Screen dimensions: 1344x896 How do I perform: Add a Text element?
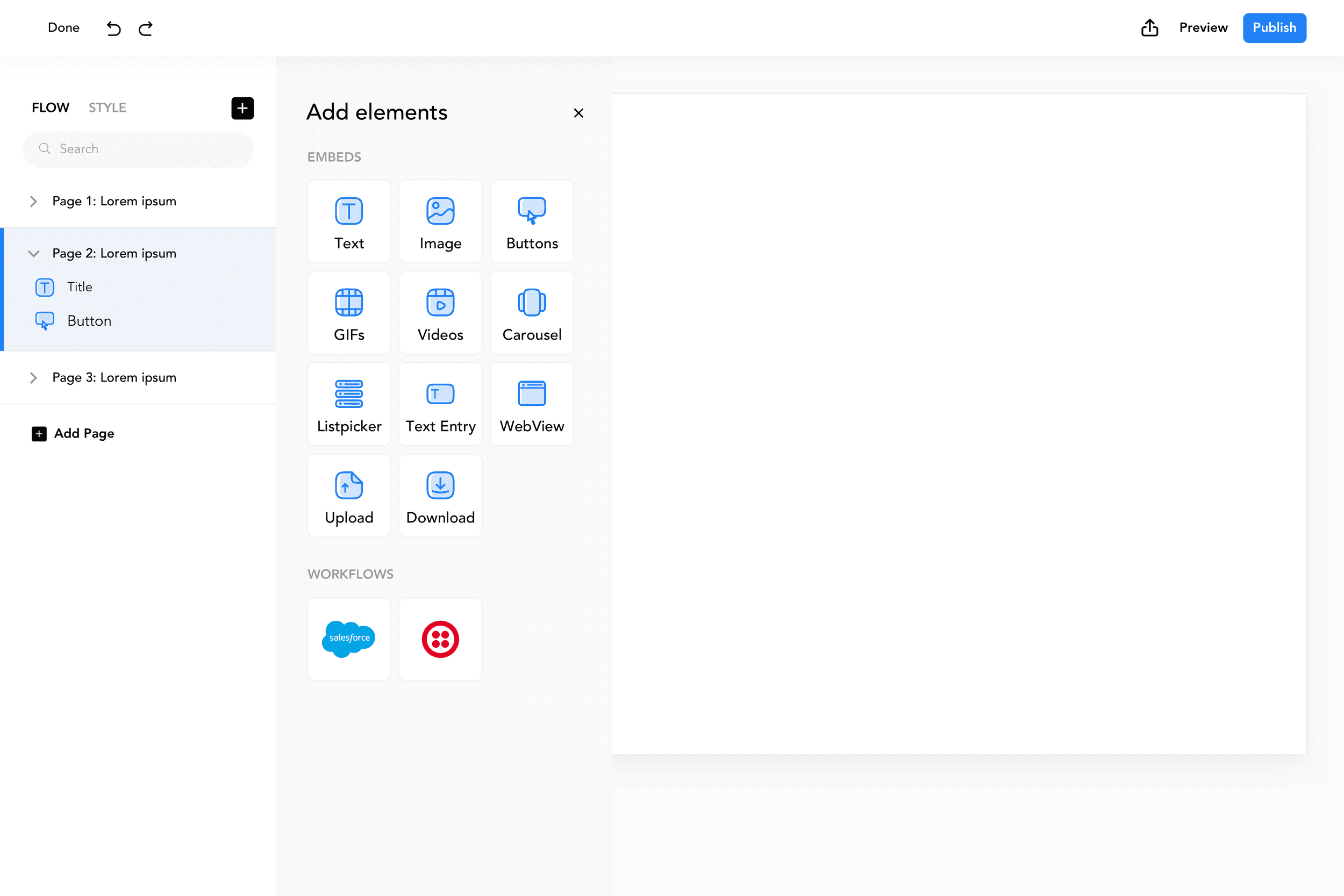pos(348,221)
